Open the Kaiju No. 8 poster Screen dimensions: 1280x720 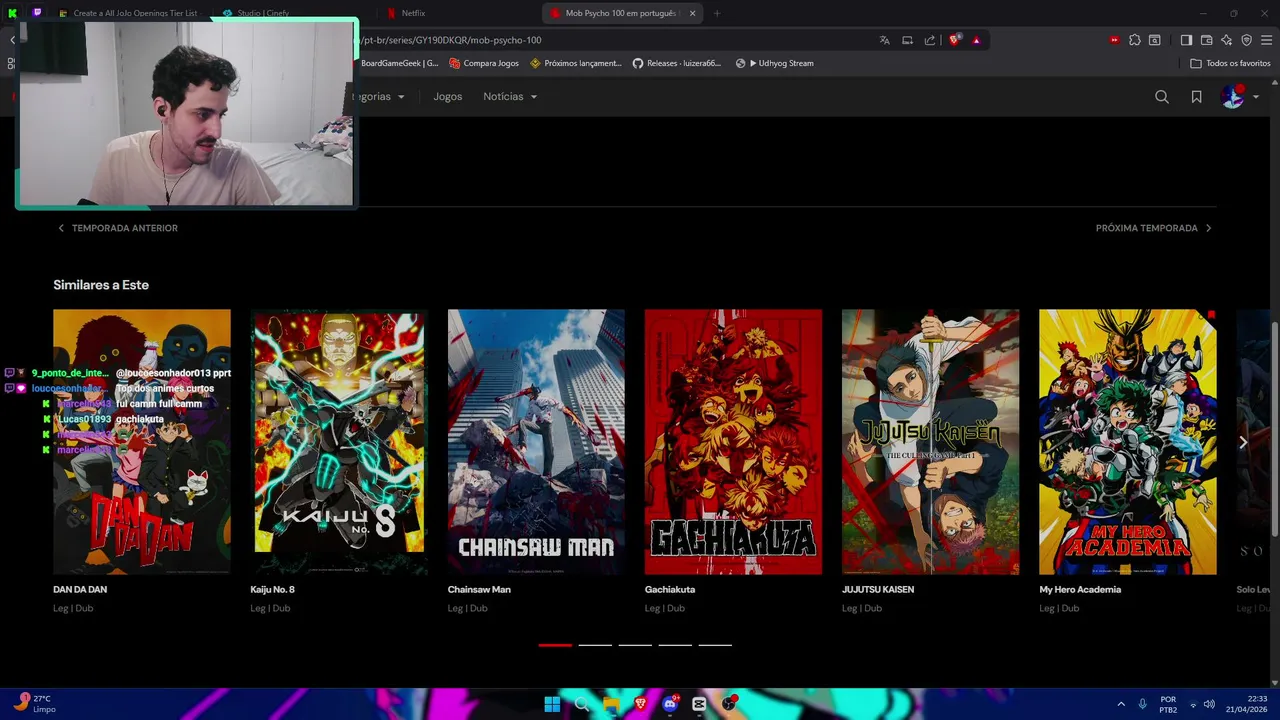(x=339, y=442)
